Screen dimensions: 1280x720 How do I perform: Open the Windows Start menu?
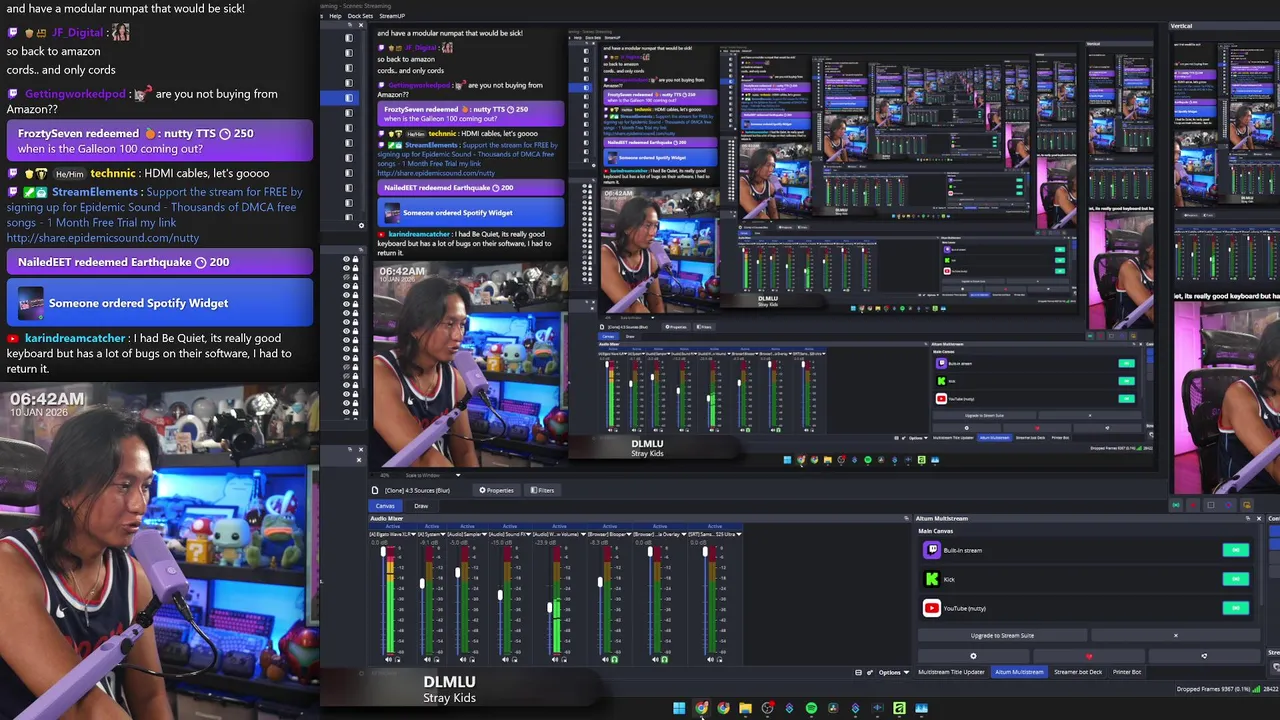click(679, 708)
